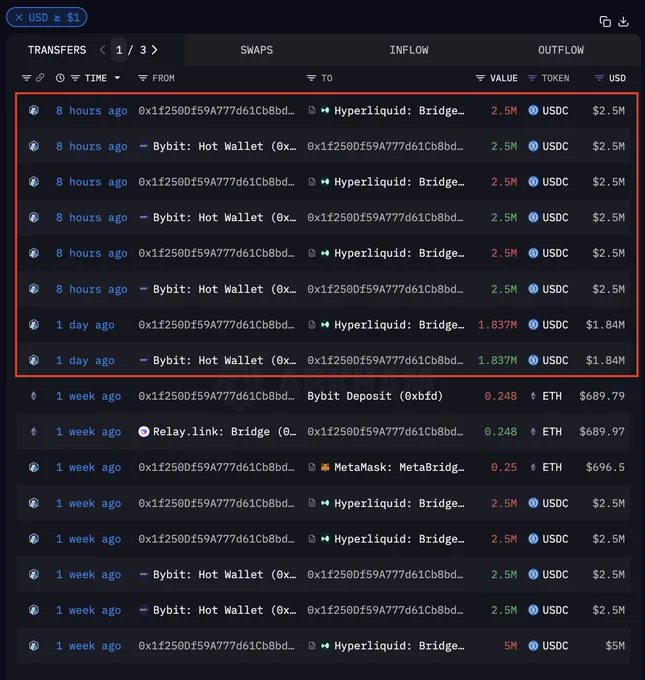Open the Hyperliquid: Bridge link in the 5M row
645x680 pixels.
coord(399,646)
